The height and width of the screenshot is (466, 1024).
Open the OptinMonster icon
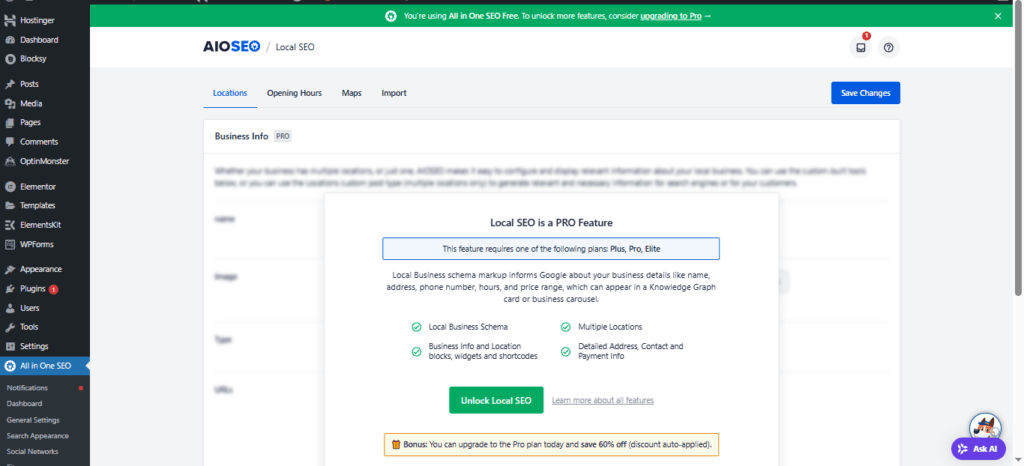[x=10, y=161]
